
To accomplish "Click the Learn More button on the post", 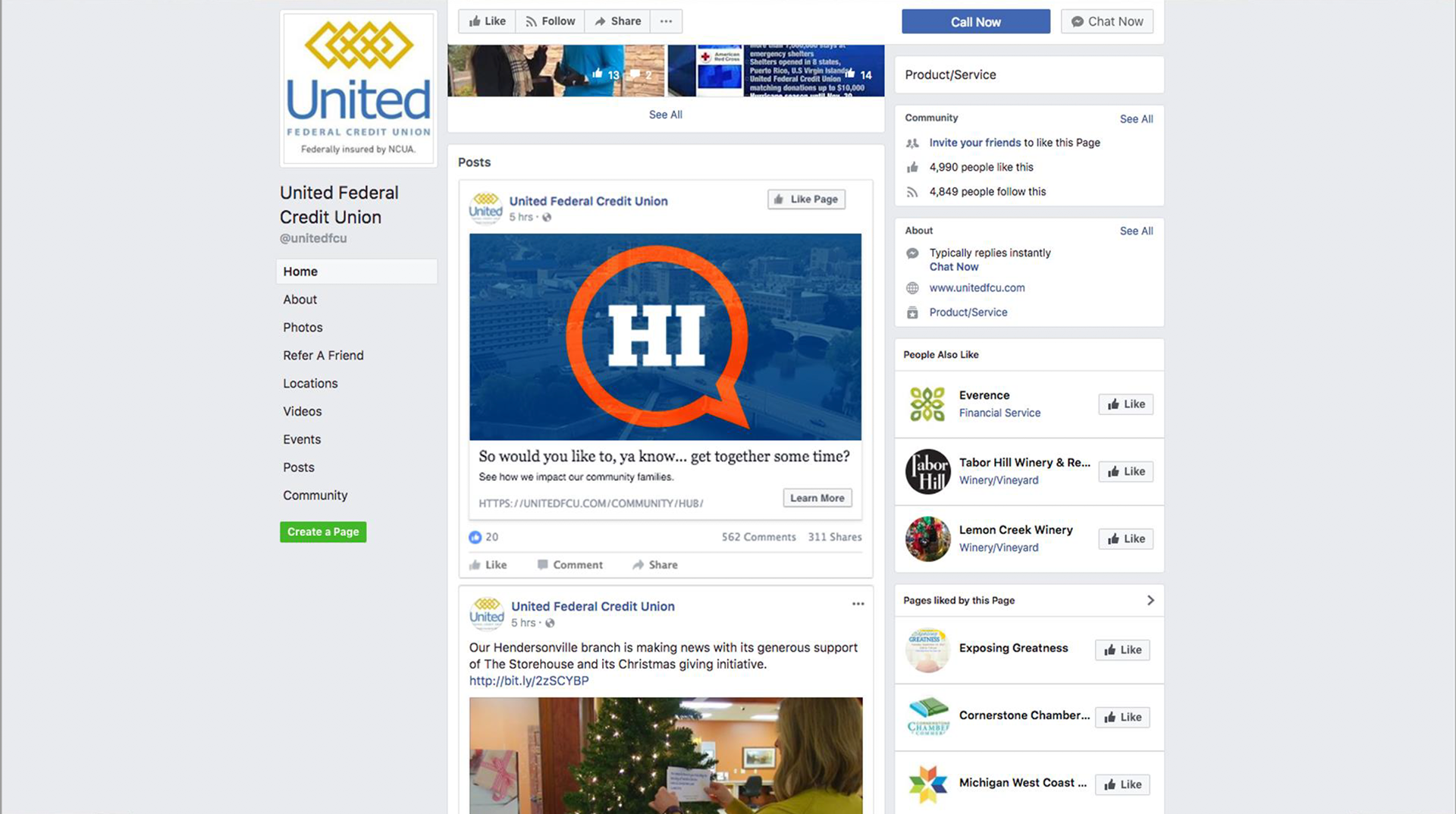I will (817, 498).
